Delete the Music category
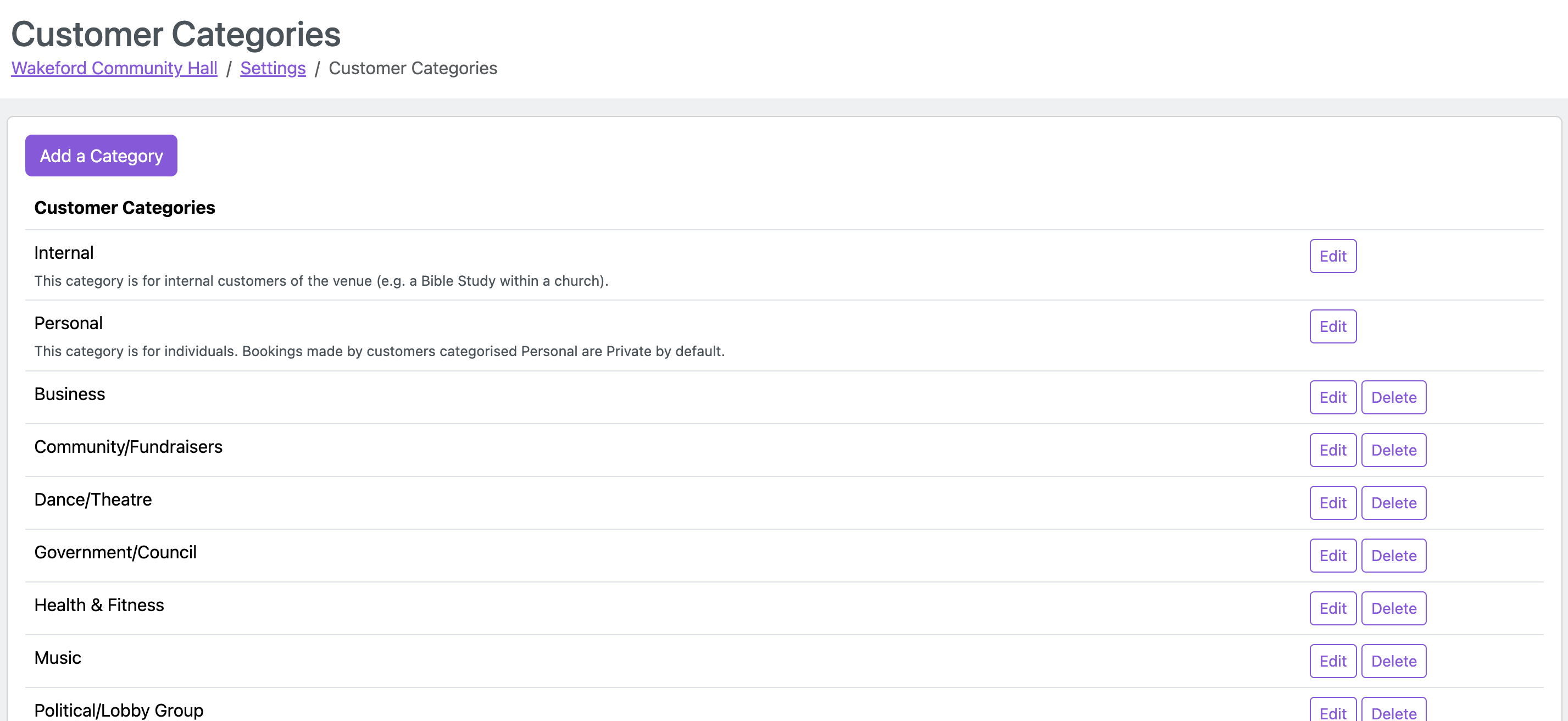 1393,661
